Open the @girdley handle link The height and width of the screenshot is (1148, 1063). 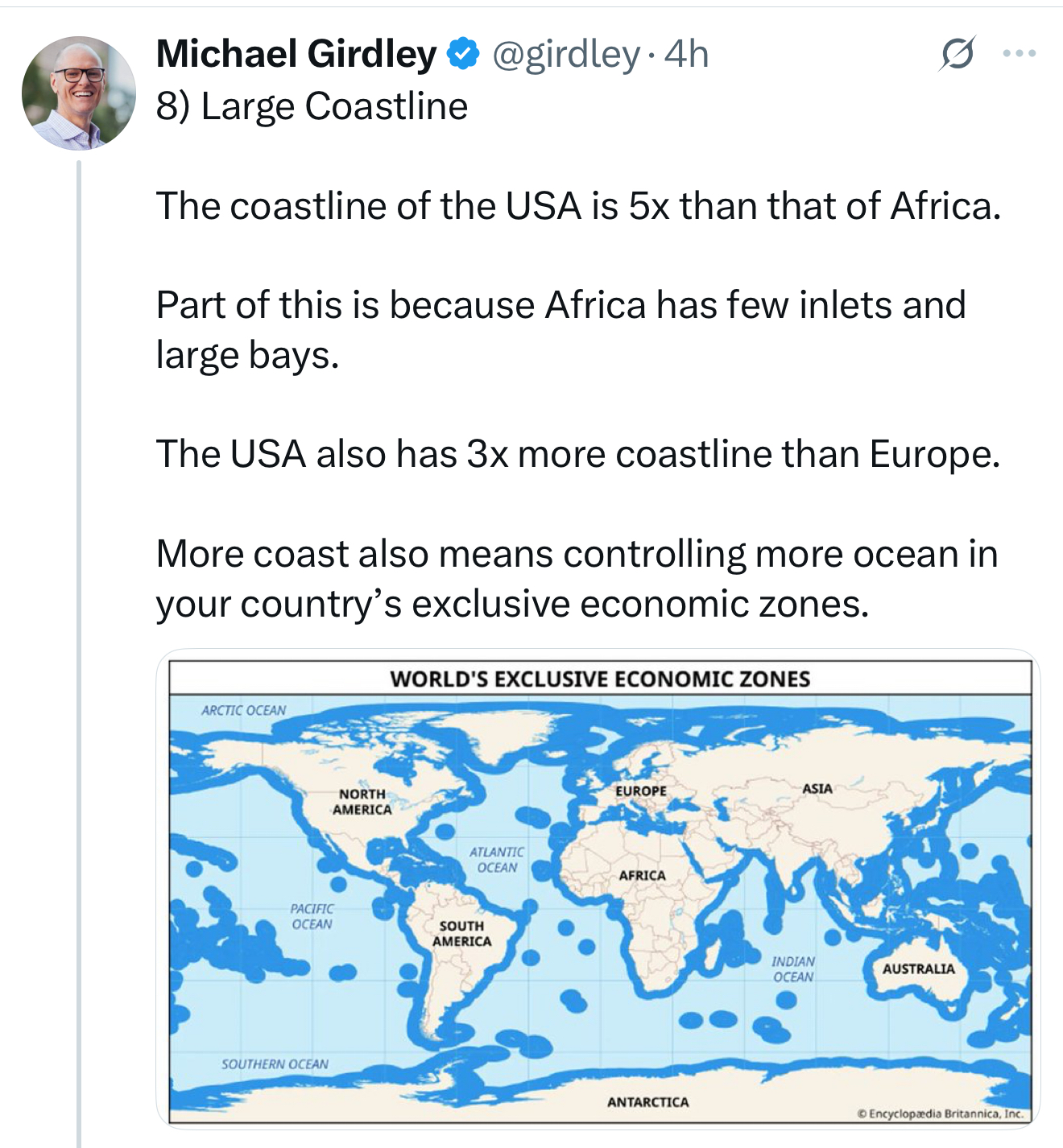click(565, 54)
